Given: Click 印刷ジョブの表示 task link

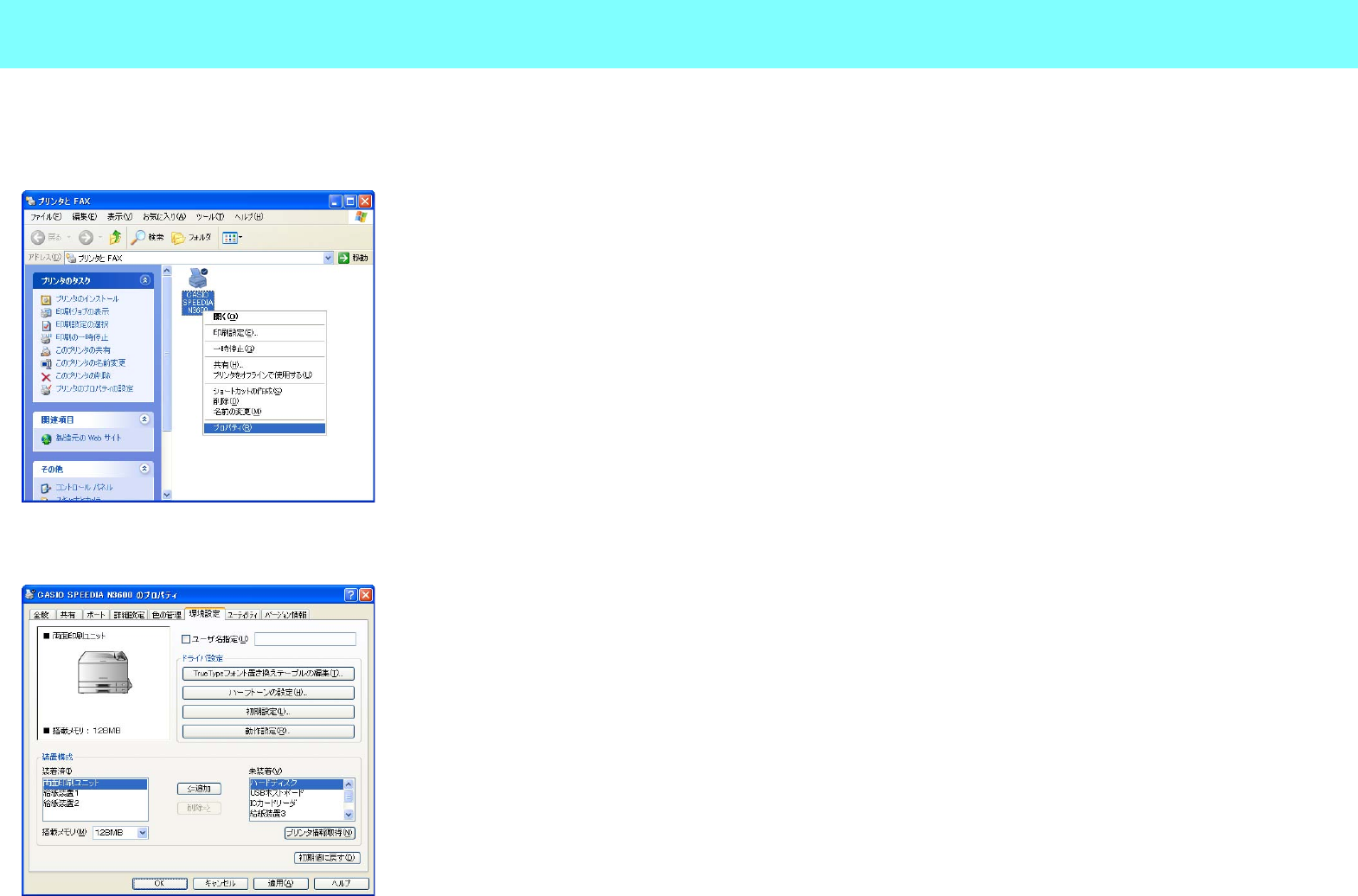Looking at the screenshot, I should click(82, 311).
